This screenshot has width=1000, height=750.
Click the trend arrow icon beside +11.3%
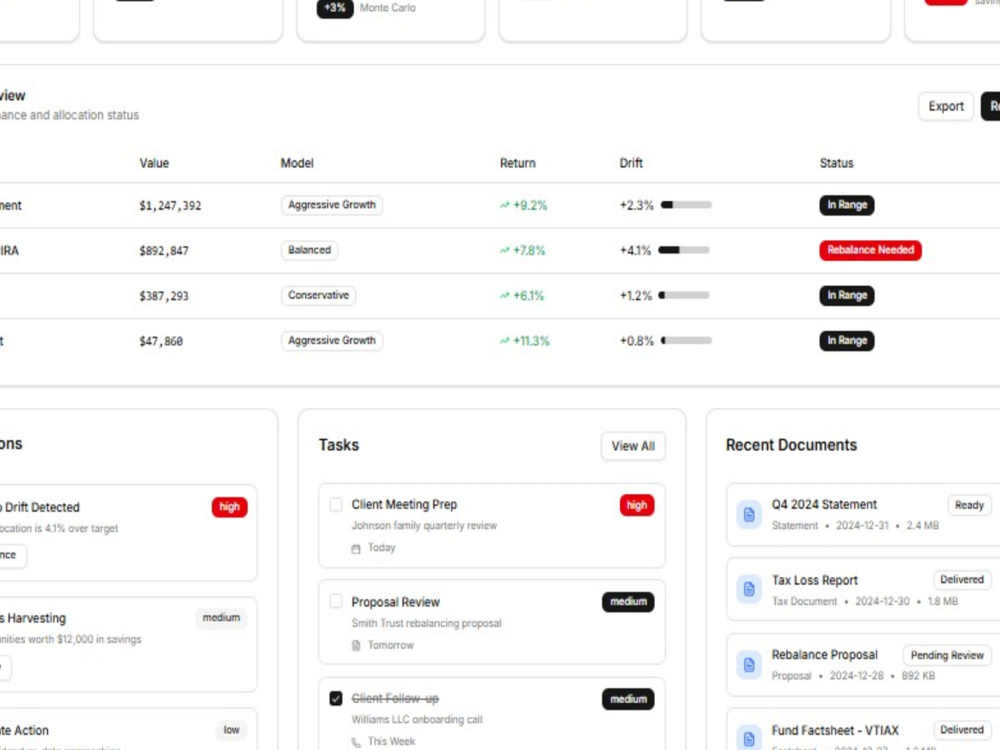point(504,341)
